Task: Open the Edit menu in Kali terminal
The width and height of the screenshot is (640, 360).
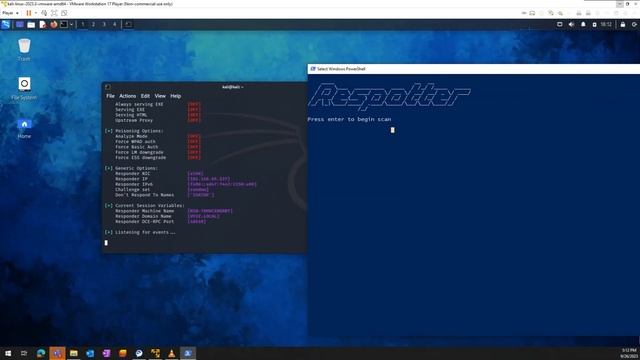Action: click(x=145, y=96)
